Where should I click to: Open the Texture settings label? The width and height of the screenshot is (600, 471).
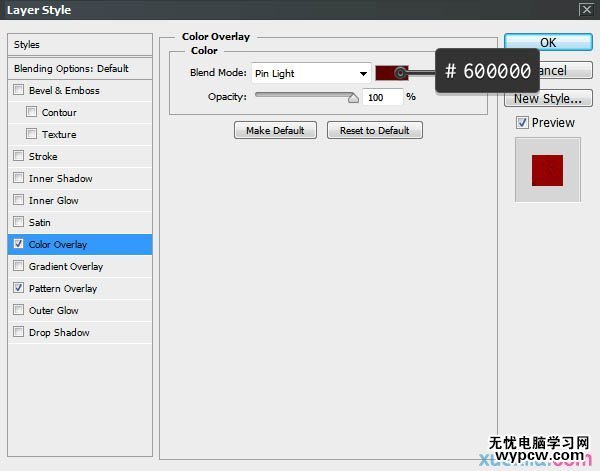pos(59,135)
